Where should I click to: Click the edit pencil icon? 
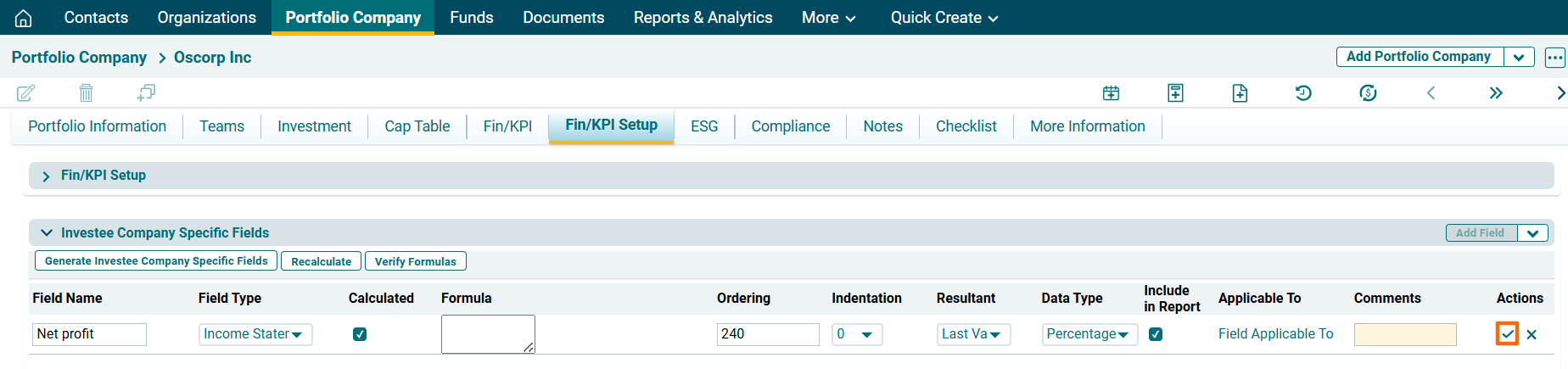point(26,92)
